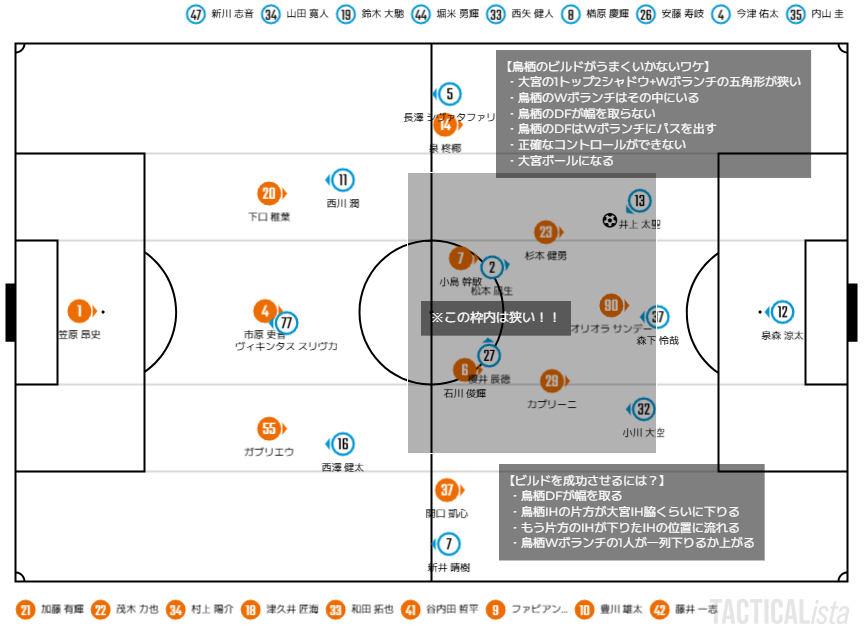Select orange player marker number 90
Viewport: 867px width, 631px height.
pos(611,305)
